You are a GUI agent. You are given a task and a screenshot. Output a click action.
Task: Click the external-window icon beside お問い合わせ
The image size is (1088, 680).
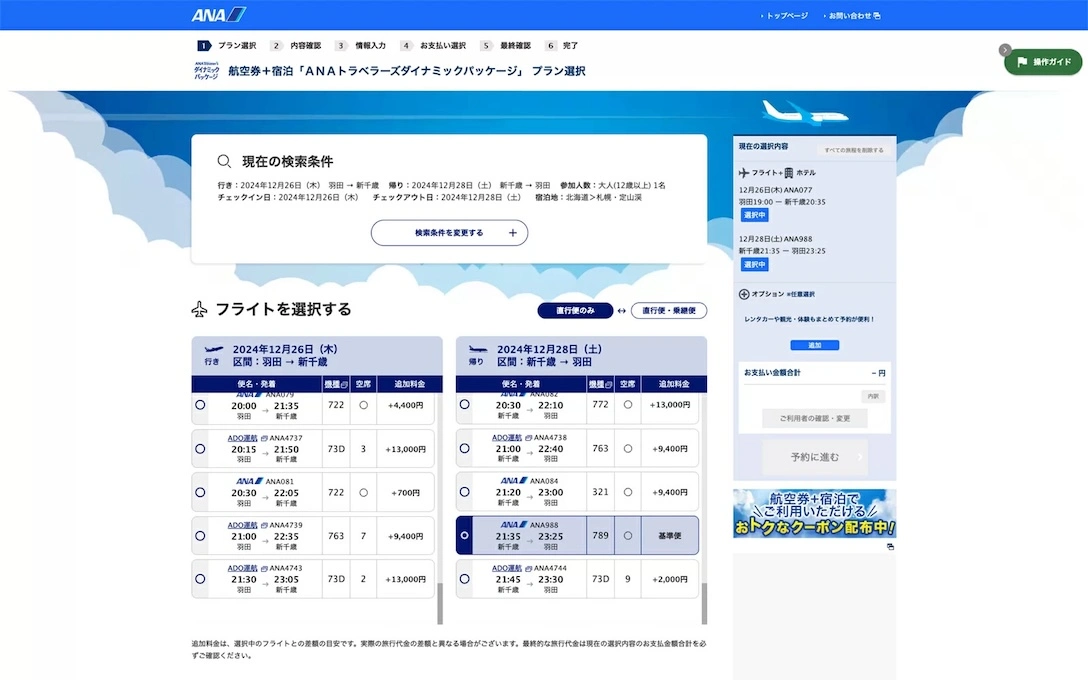(877, 15)
